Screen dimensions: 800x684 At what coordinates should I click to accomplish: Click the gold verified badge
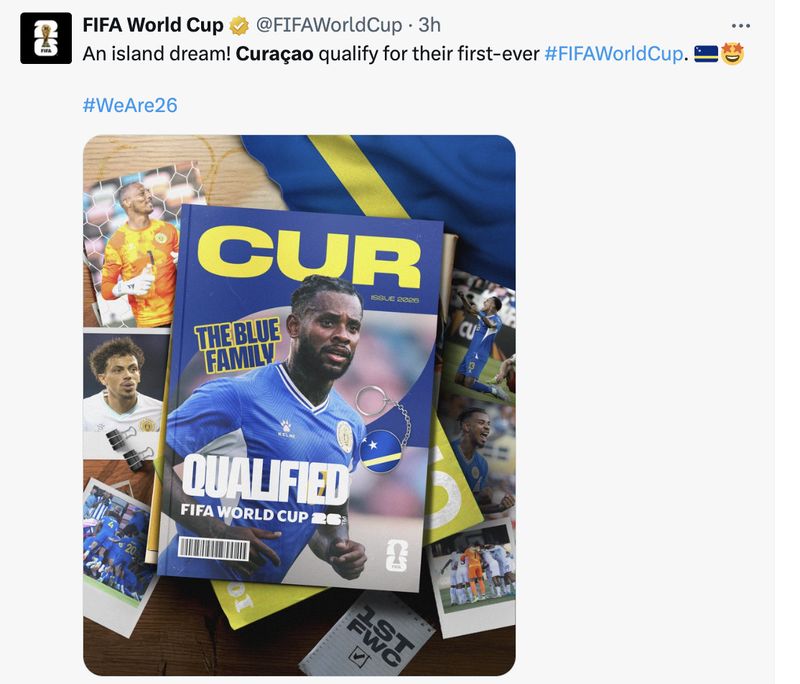(238, 25)
